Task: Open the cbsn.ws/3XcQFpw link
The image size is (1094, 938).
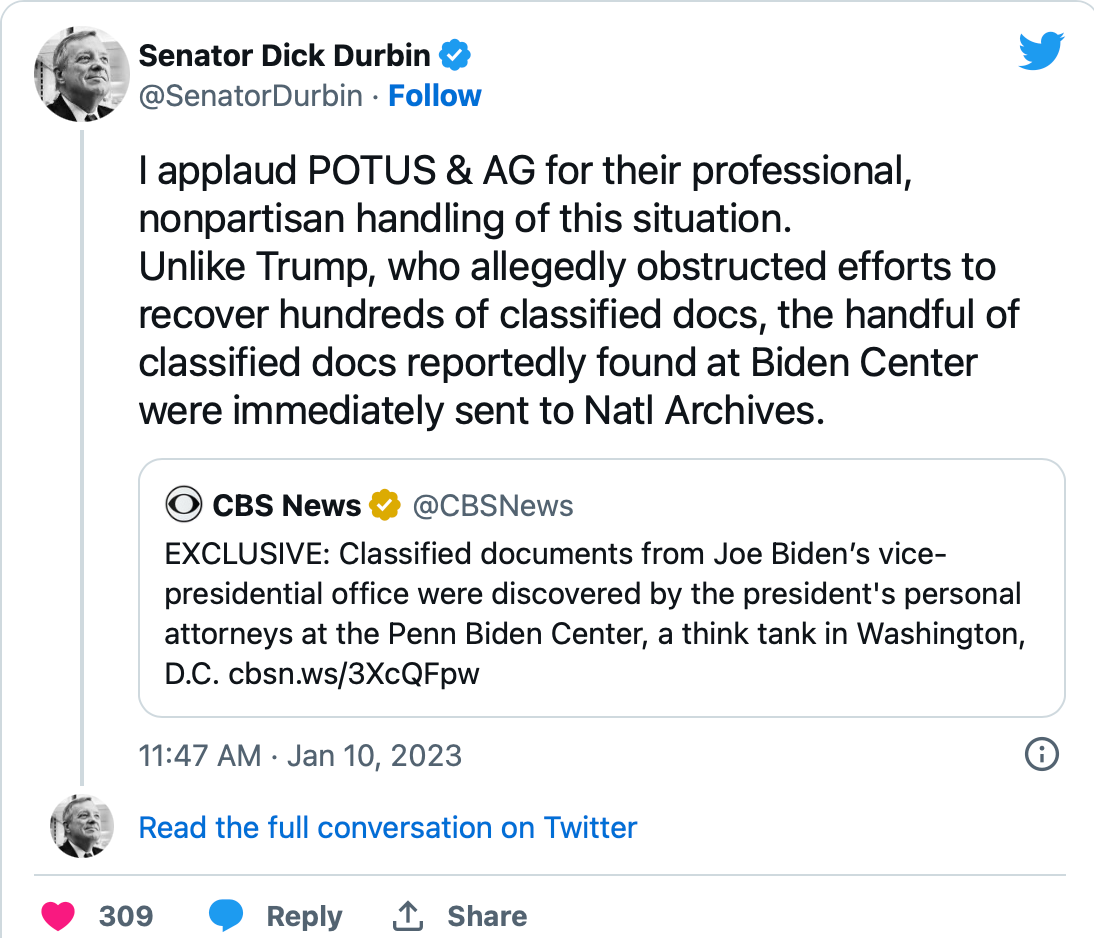Action: pos(354,674)
